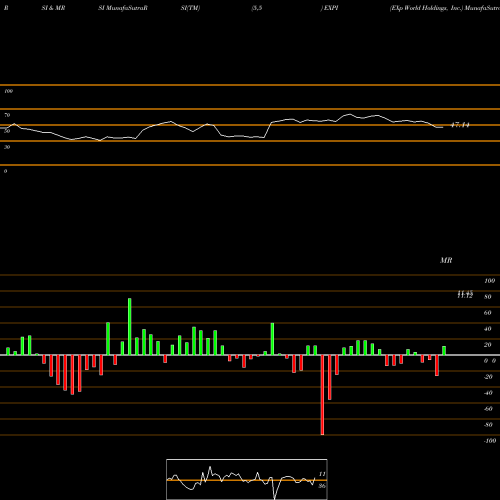This screenshot has width=500, height=500.
Task: Click the MR axis label -100
Action: (490, 441)
